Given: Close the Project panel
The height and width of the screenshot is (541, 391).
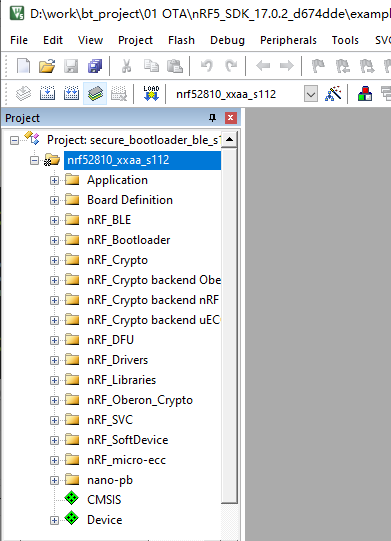Looking at the screenshot, I should tap(231, 118).
